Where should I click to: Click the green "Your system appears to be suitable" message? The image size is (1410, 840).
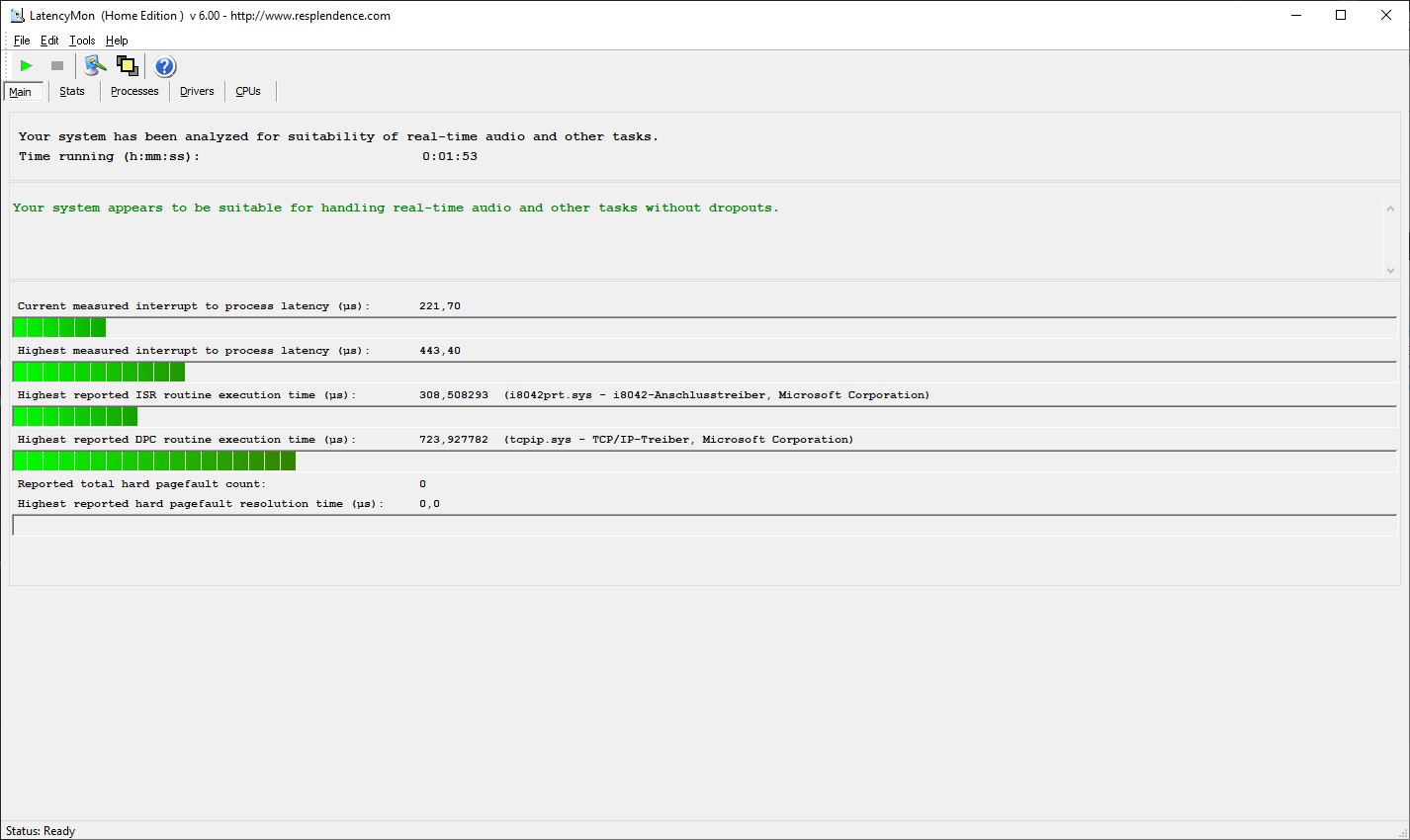click(396, 208)
